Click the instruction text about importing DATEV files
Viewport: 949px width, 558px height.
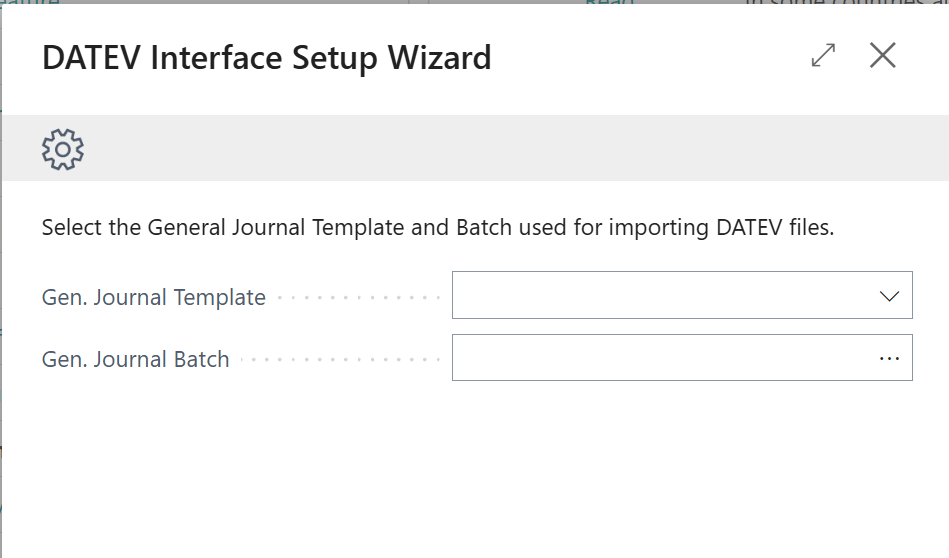pyautogui.click(x=437, y=228)
